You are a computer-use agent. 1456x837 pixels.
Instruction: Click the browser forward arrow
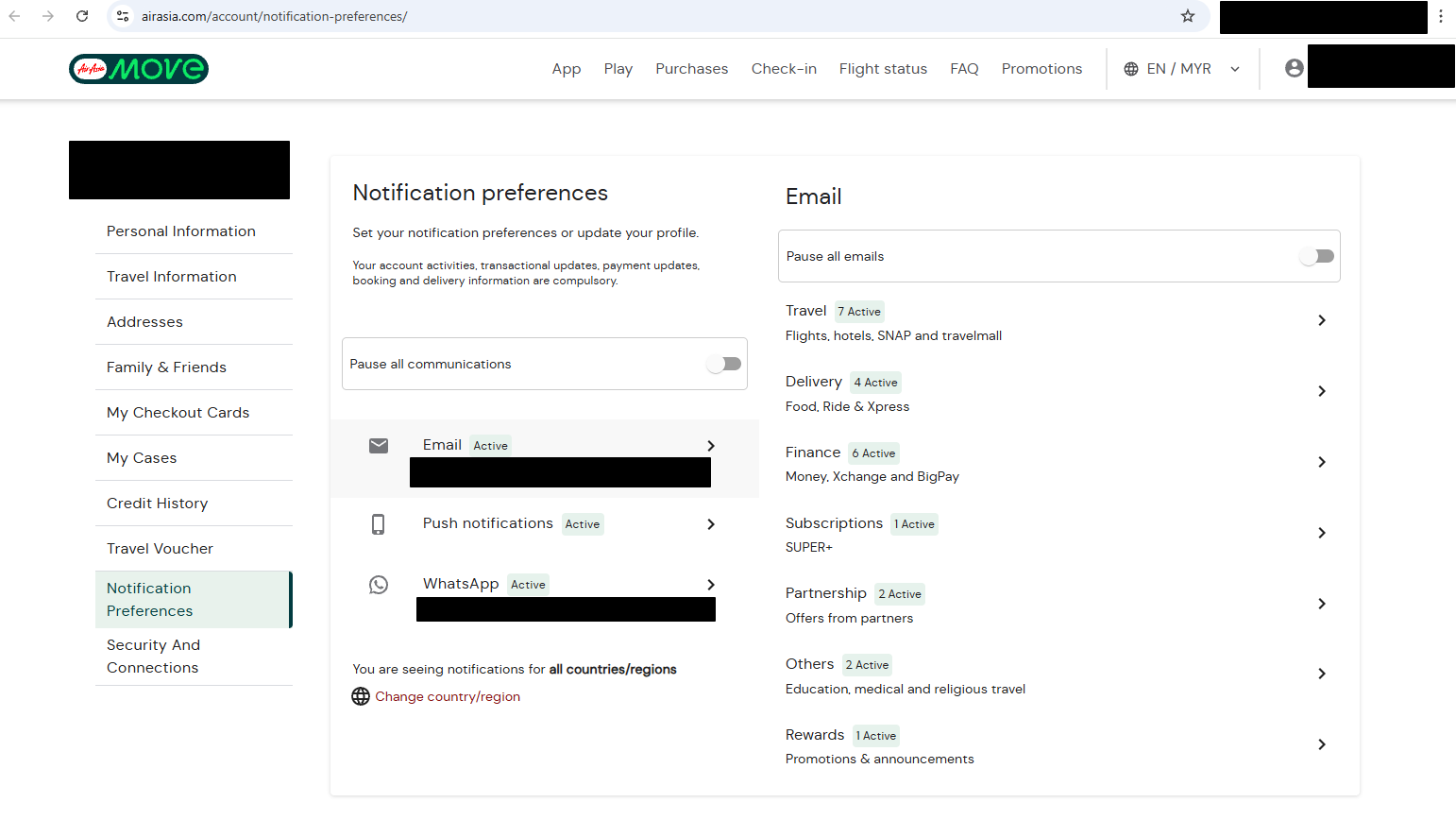(48, 16)
